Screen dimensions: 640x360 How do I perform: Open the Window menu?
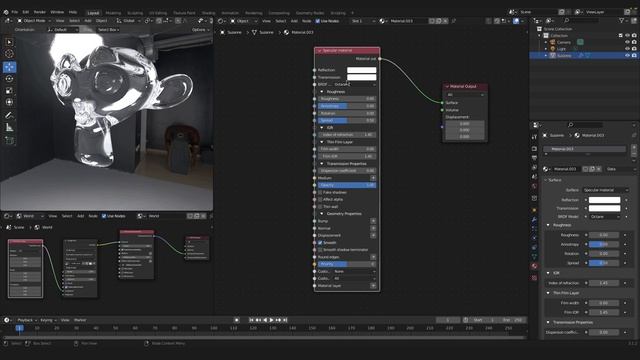pos(57,12)
